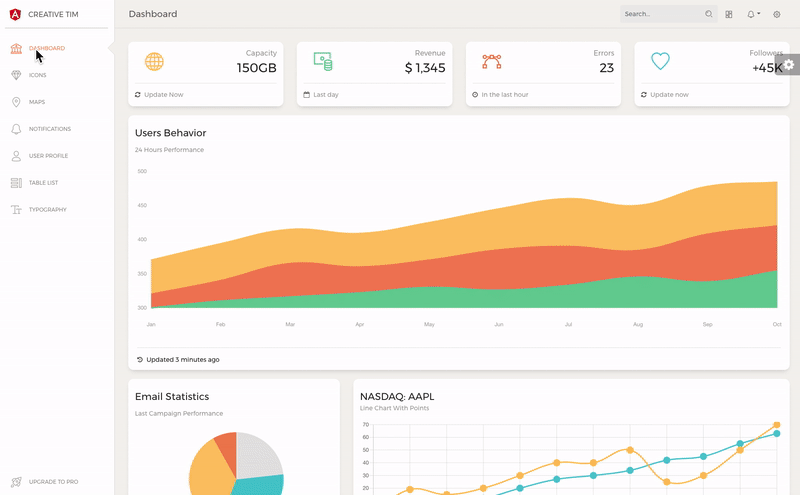Focus the Search input field
The height and width of the screenshot is (495, 800).
(660, 14)
